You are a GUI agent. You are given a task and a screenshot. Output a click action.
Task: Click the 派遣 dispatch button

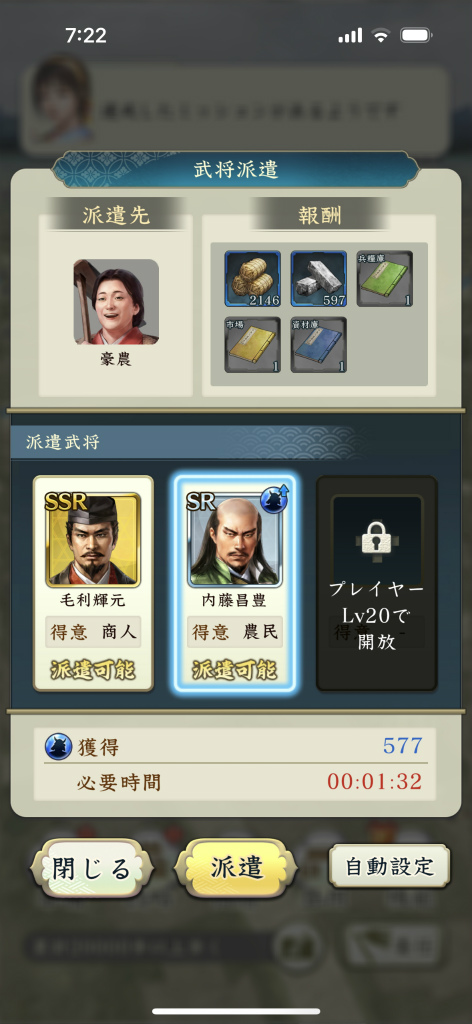click(236, 868)
